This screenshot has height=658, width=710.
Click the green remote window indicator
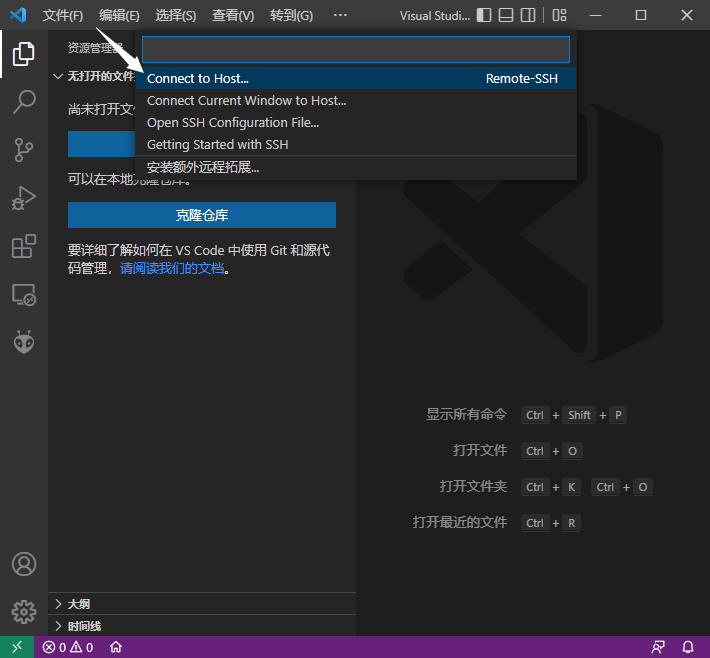coord(17,647)
